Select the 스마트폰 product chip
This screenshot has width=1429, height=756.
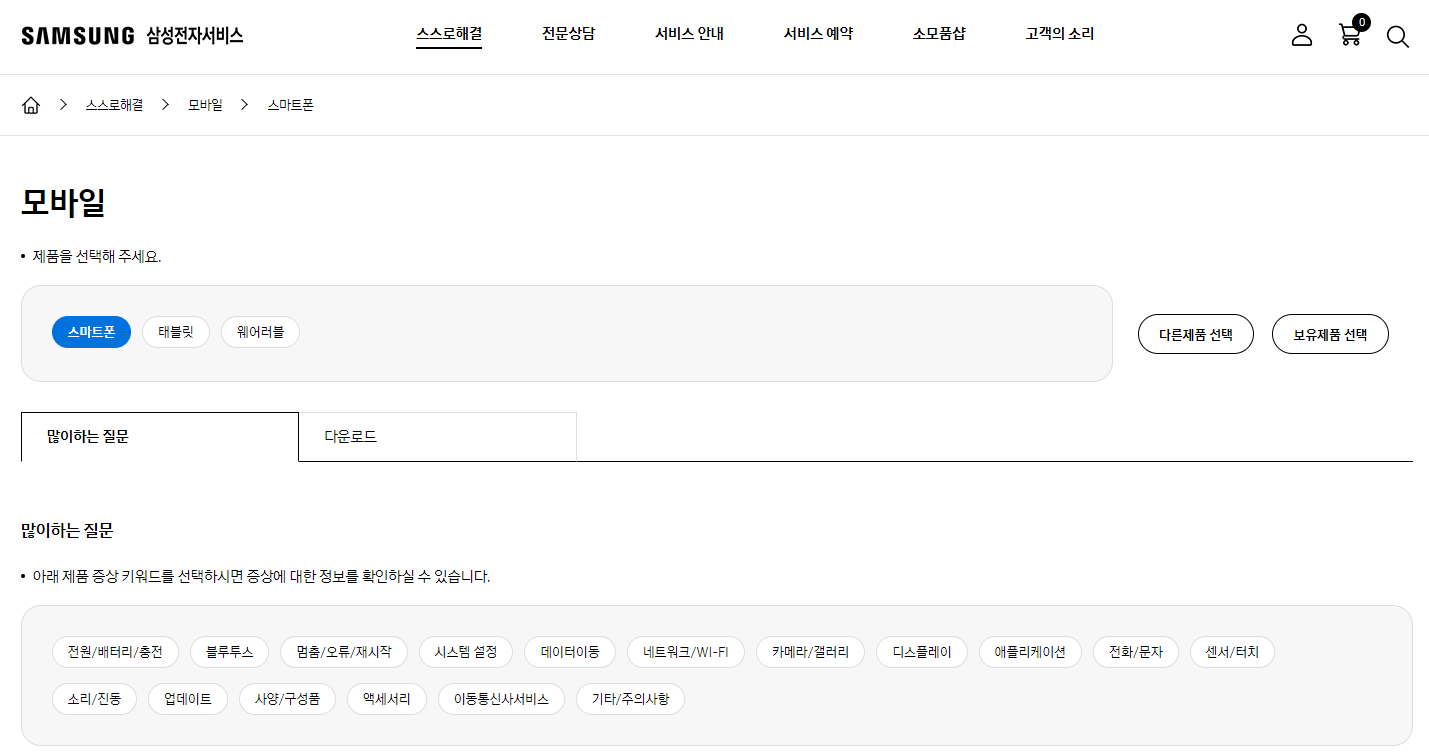(x=91, y=332)
